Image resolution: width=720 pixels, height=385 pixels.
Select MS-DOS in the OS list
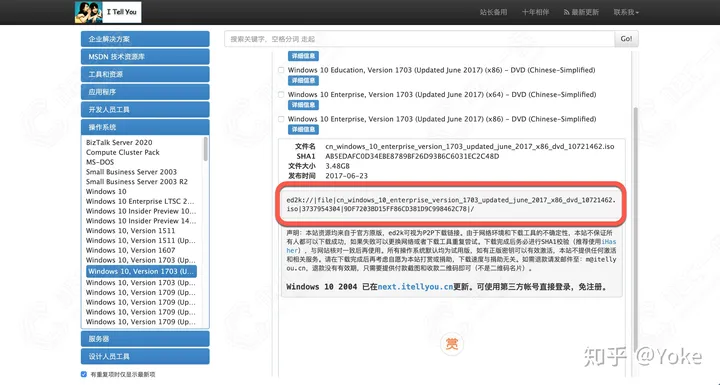click(x=100, y=162)
